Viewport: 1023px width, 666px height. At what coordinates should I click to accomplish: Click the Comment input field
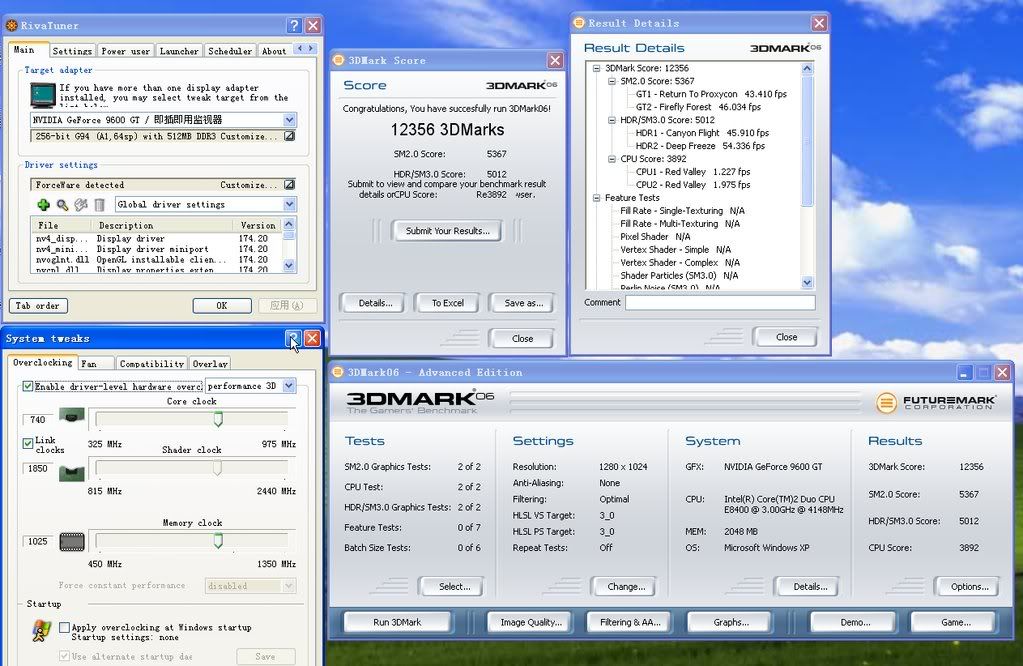click(x=720, y=302)
